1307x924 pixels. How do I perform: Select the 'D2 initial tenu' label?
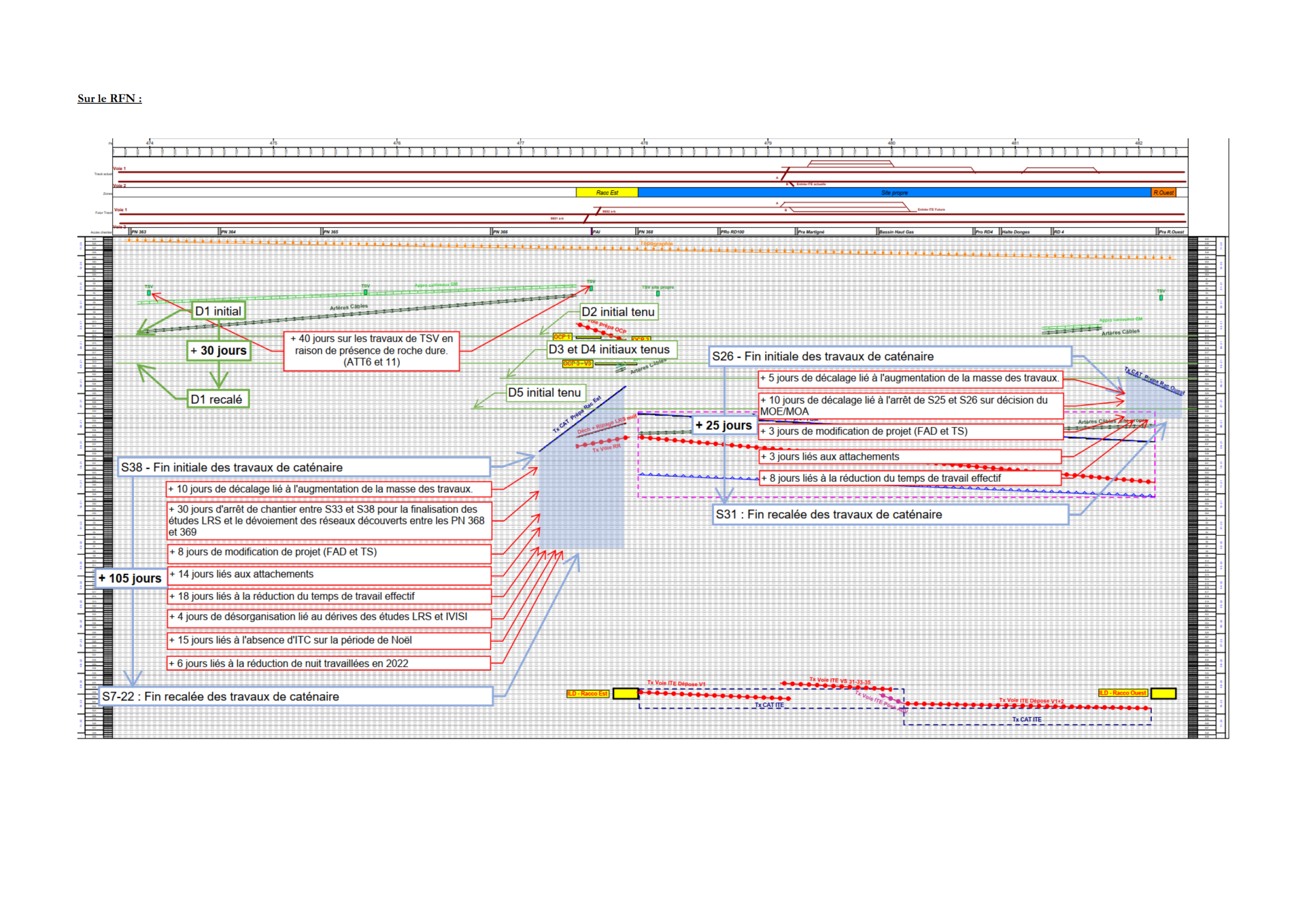tap(618, 312)
